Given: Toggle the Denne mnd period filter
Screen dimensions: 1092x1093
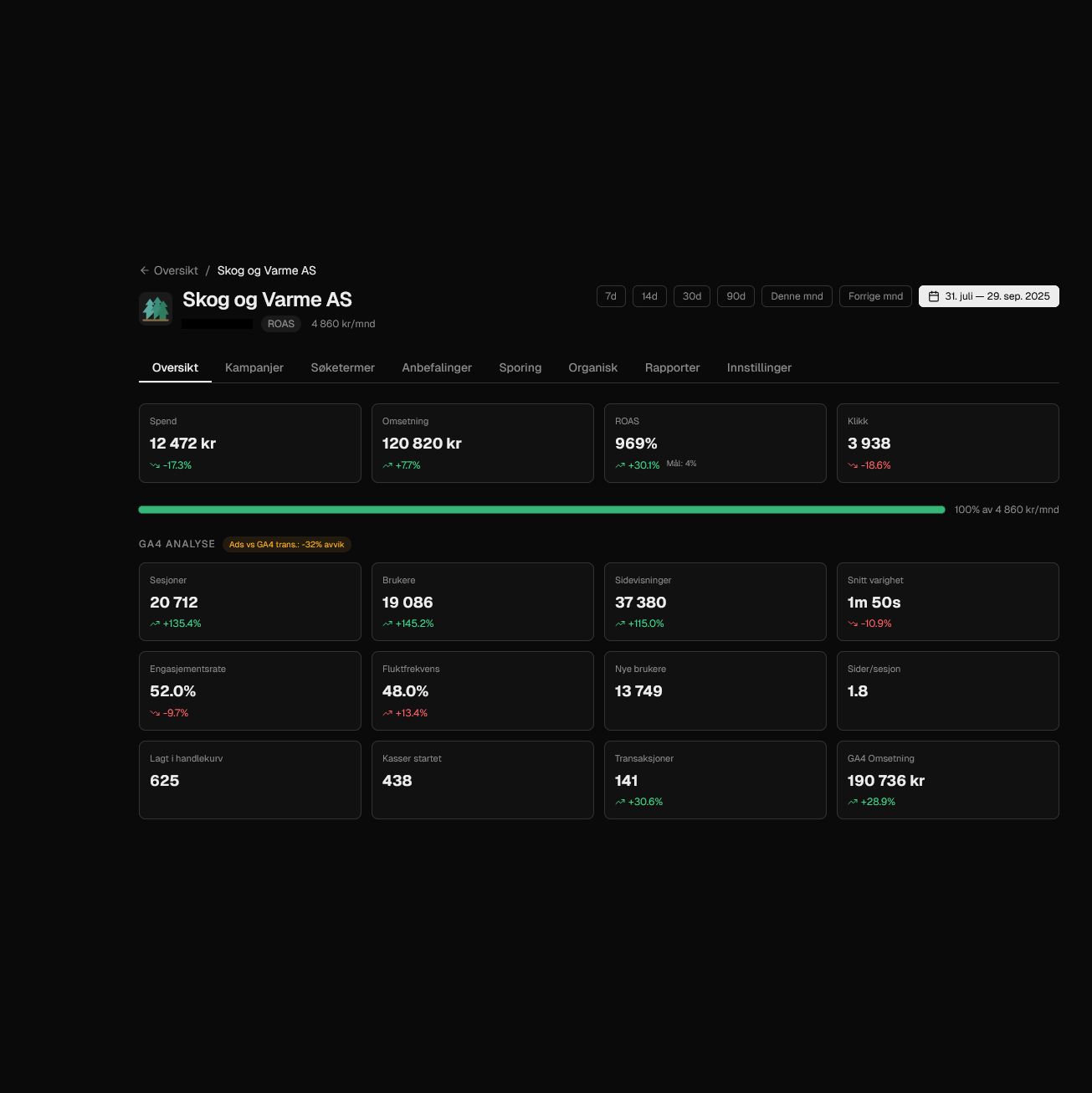Looking at the screenshot, I should [x=796, y=295].
